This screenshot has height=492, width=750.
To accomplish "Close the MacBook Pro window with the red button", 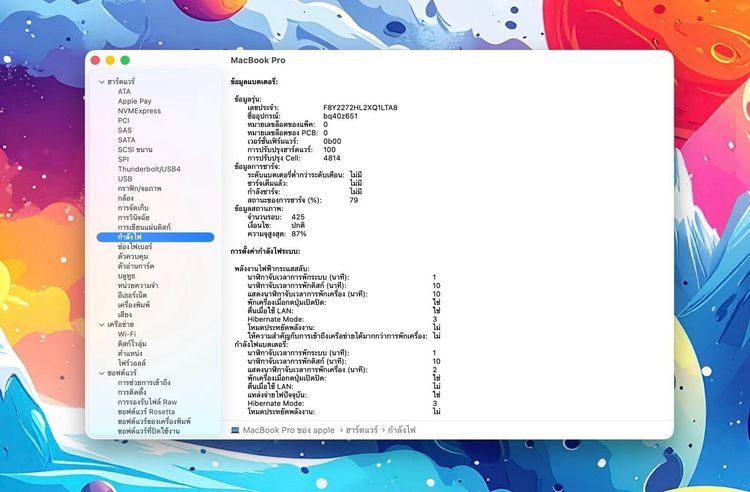I will coord(95,60).
